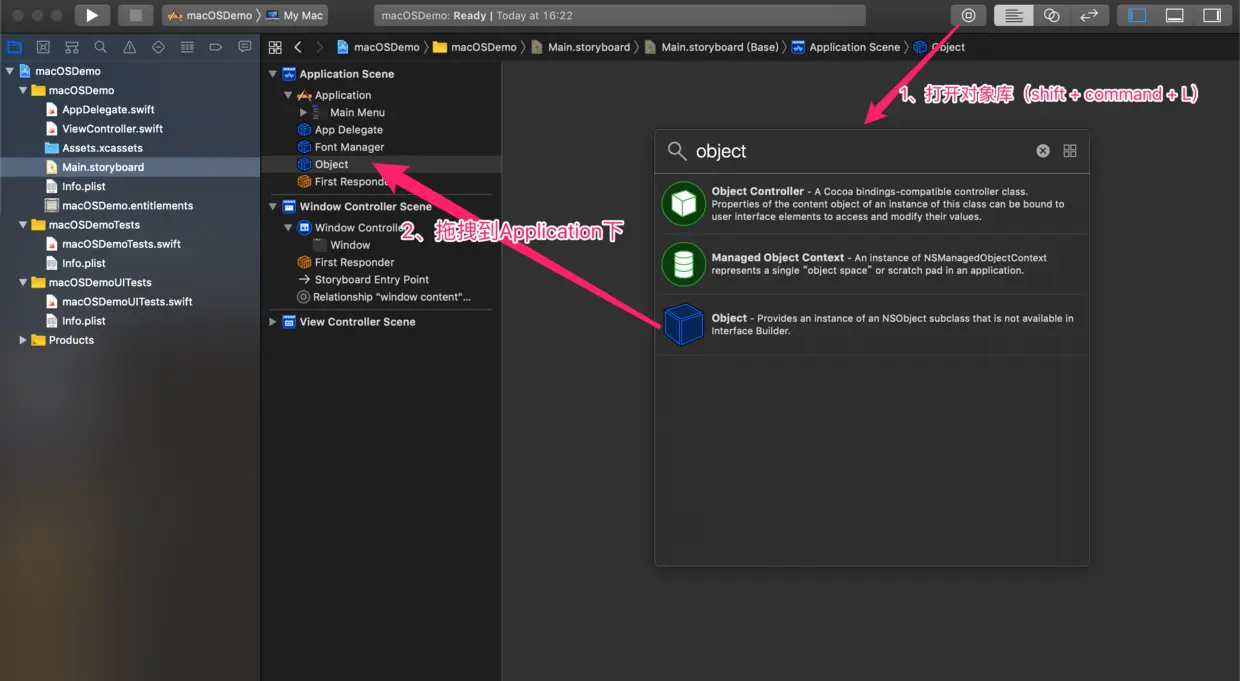Click Main.storyboard (Base) in jump bar
Viewport: 1240px width, 681px height.
tap(712, 47)
